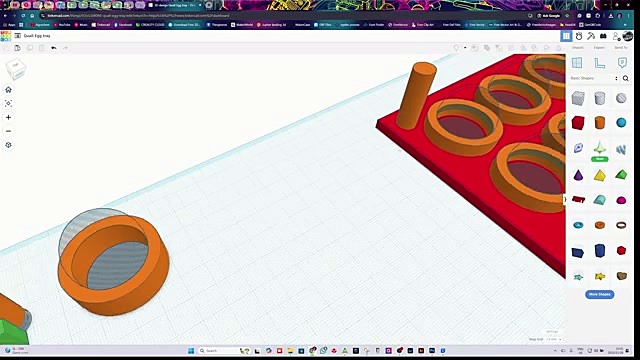Image resolution: width=640 pixels, height=360 pixels.
Task: Switch to orthographic view
Action: click(x=8, y=145)
